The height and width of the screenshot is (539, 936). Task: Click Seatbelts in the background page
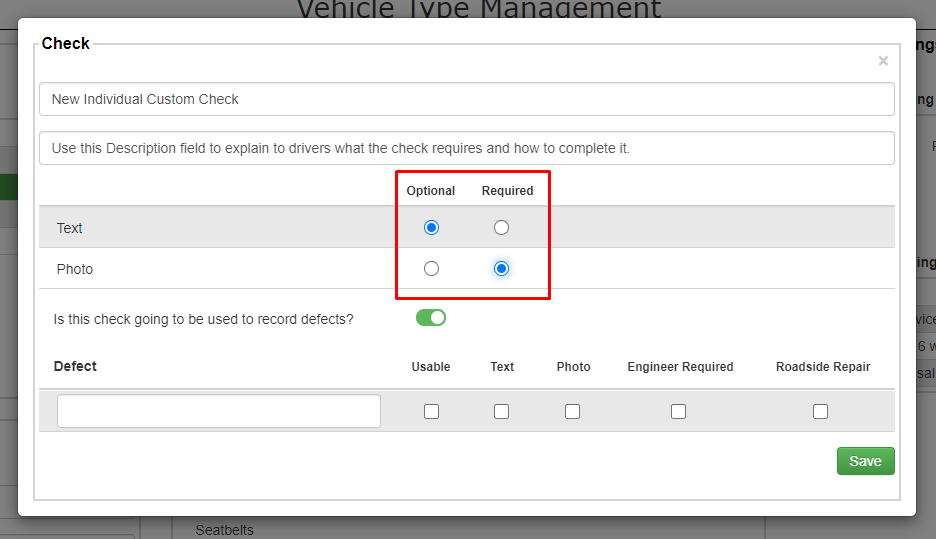(x=224, y=530)
